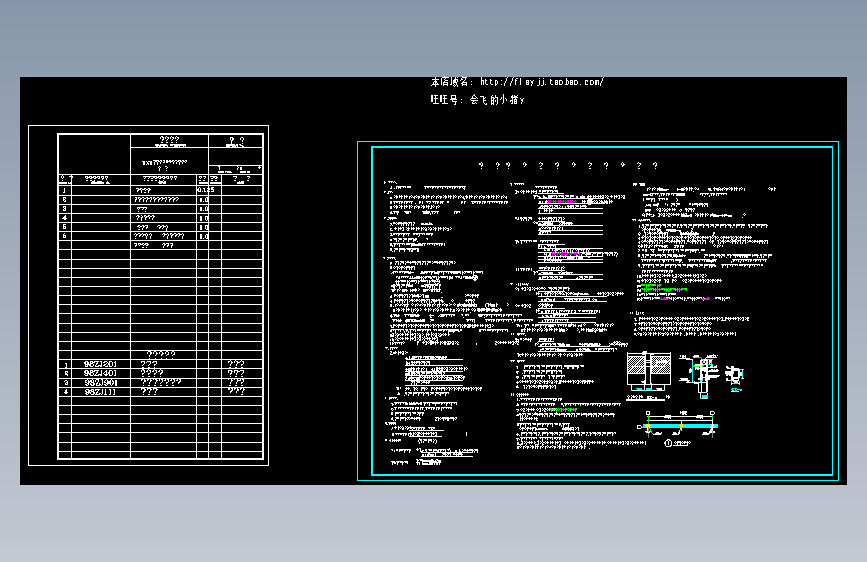Select the 98ZJ201 table cell
867x562 pixels.
[100, 364]
